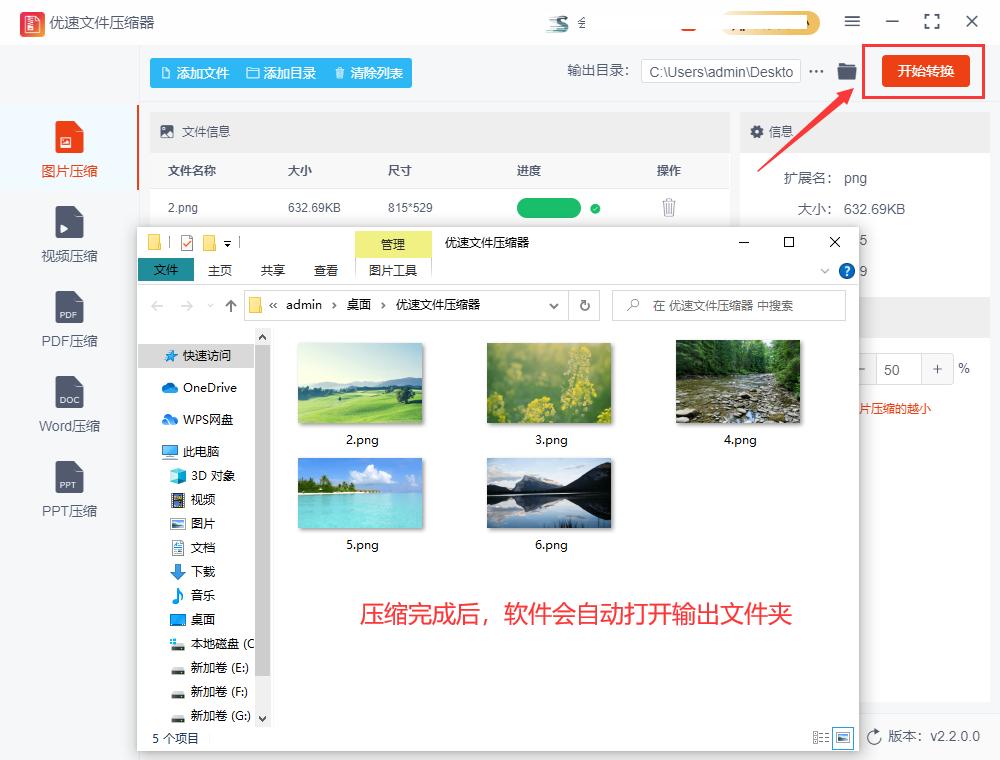The height and width of the screenshot is (760, 1000).
Task: Increase compression percentage with the plus stepper
Action: click(937, 369)
